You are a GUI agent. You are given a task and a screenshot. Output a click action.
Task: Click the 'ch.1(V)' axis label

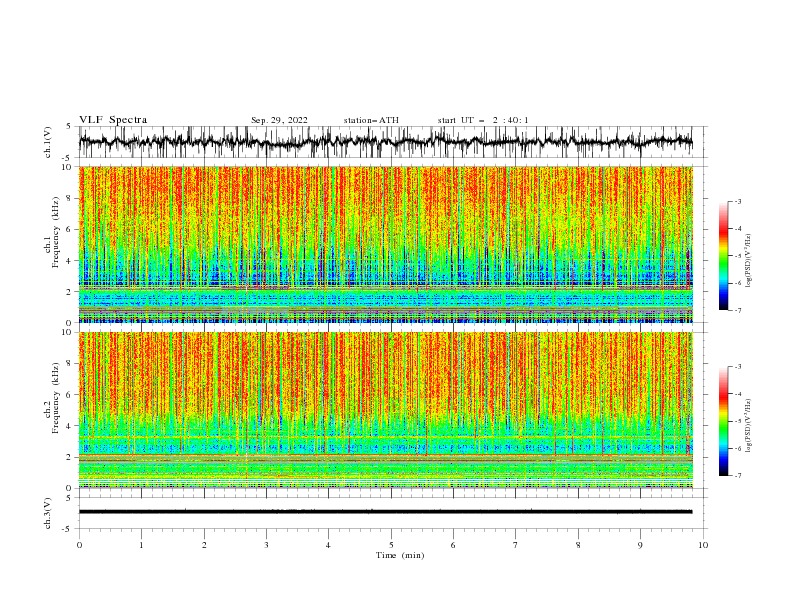[x=48, y=142]
